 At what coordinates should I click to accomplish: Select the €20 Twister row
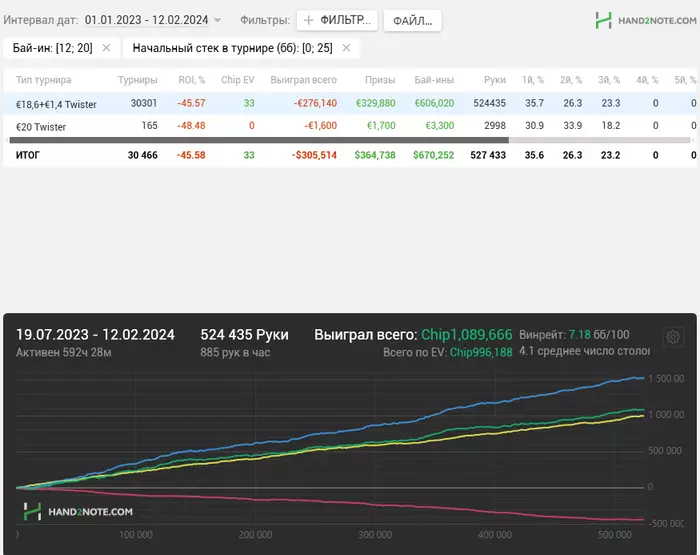coord(350,126)
